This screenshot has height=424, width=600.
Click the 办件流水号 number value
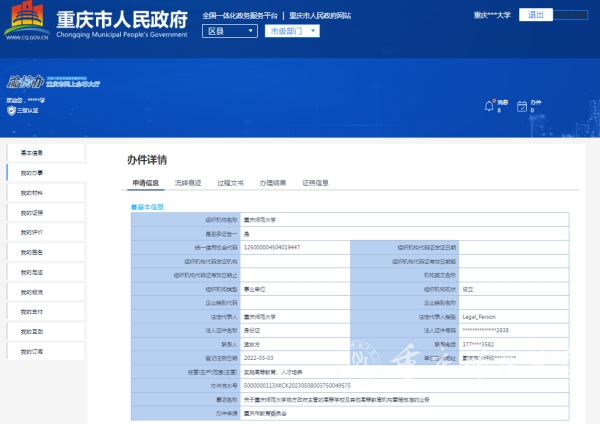263,383
